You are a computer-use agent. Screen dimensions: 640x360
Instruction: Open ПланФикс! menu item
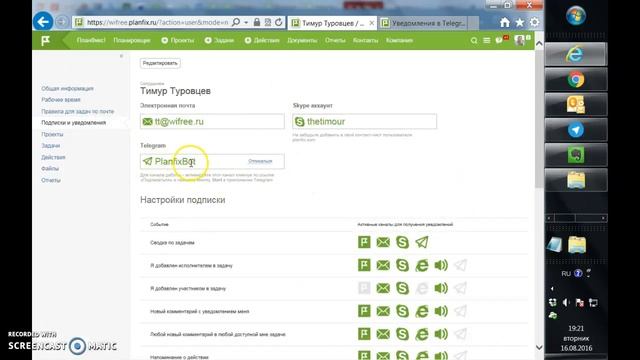(91, 40)
